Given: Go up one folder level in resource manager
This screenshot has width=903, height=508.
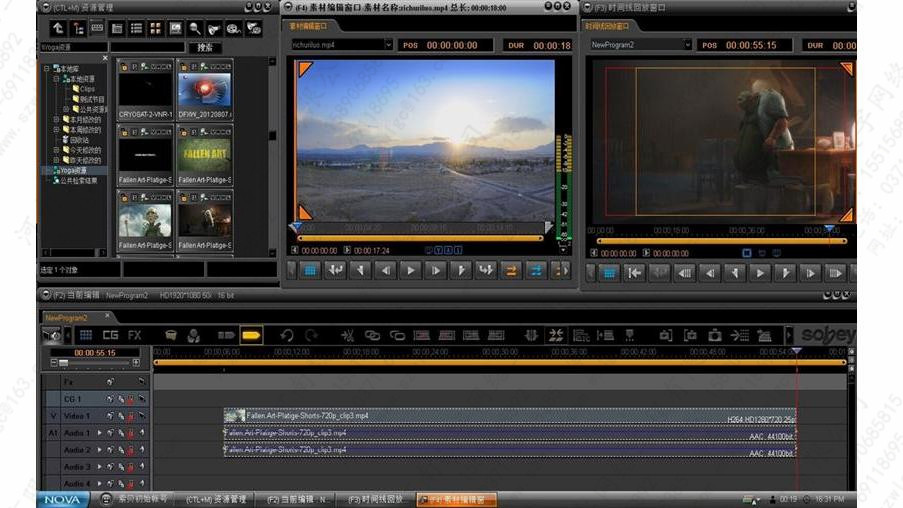Looking at the screenshot, I should coord(58,28).
